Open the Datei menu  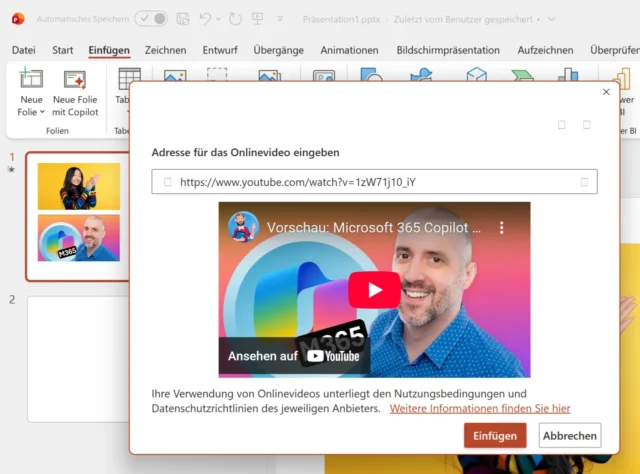pyautogui.click(x=24, y=50)
